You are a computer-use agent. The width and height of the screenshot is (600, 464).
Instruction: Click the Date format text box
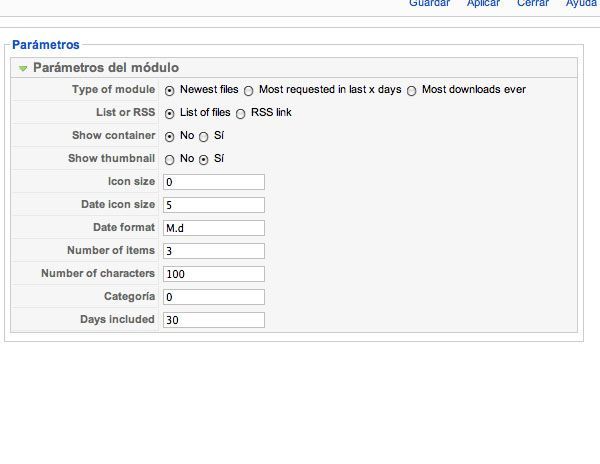point(214,228)
